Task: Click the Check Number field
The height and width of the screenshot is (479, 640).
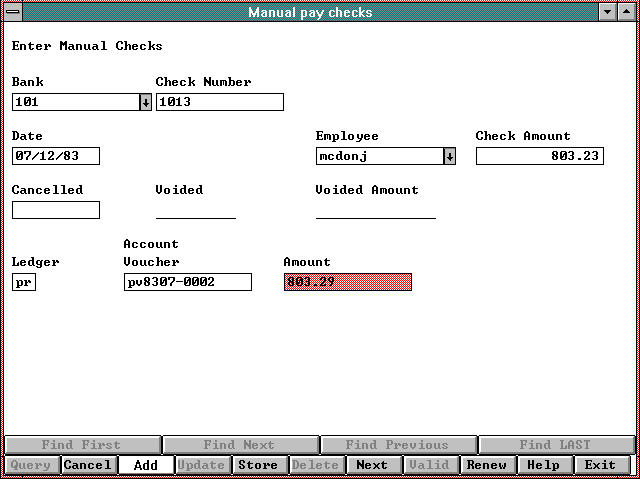Action: (x=219, y=102)
